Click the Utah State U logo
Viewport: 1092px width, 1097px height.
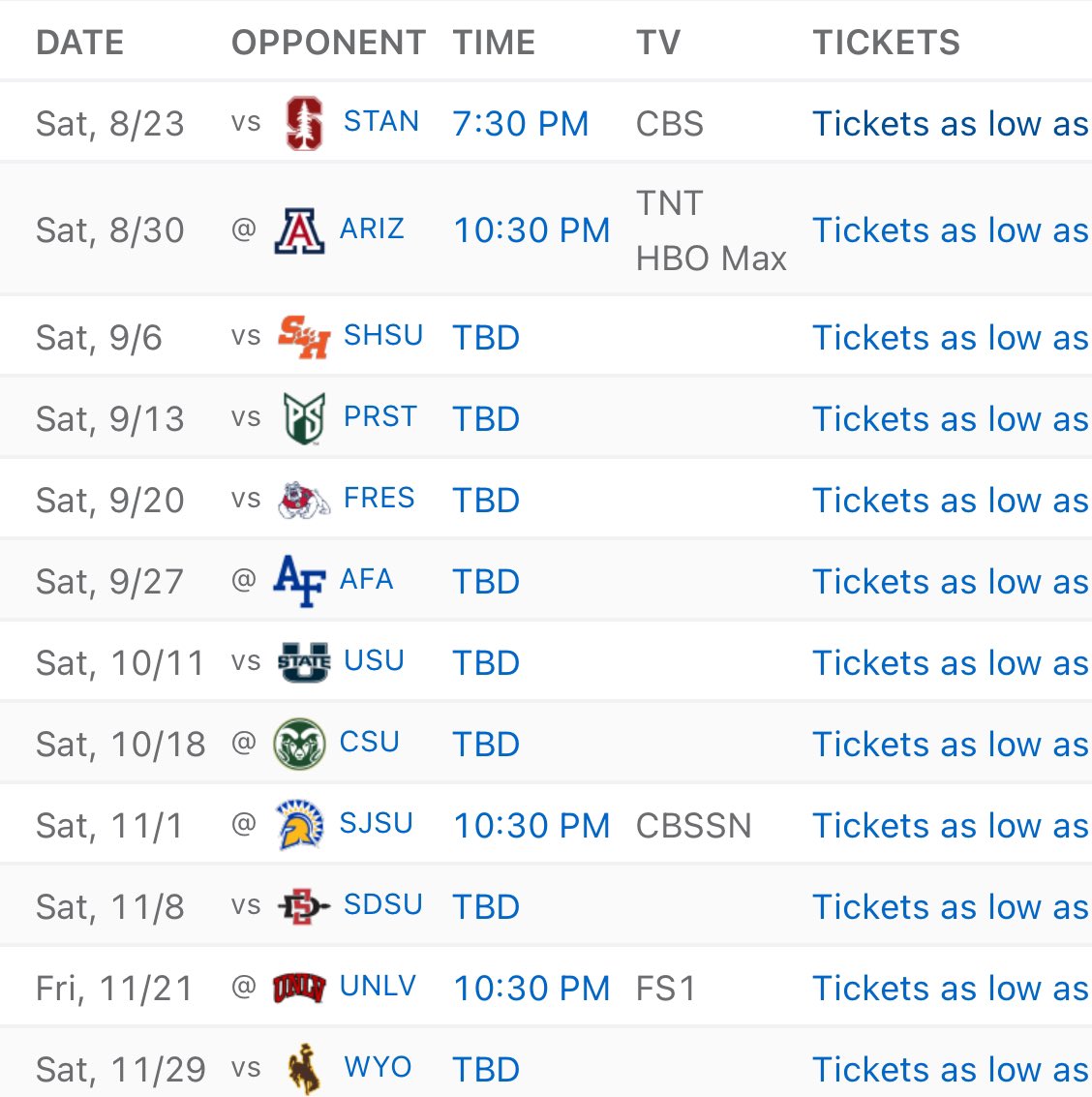(x=304, y=662)
